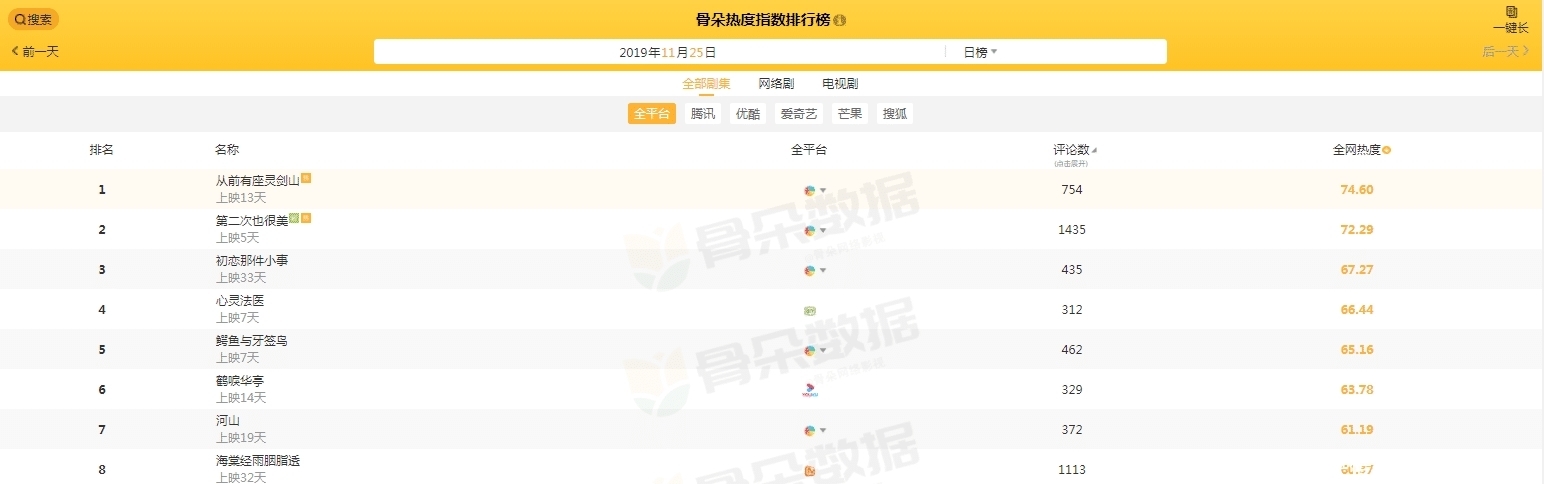This screenshot has width=1544, height=484.
Task: Open show 鹤唳华亭
Action: 240,381
